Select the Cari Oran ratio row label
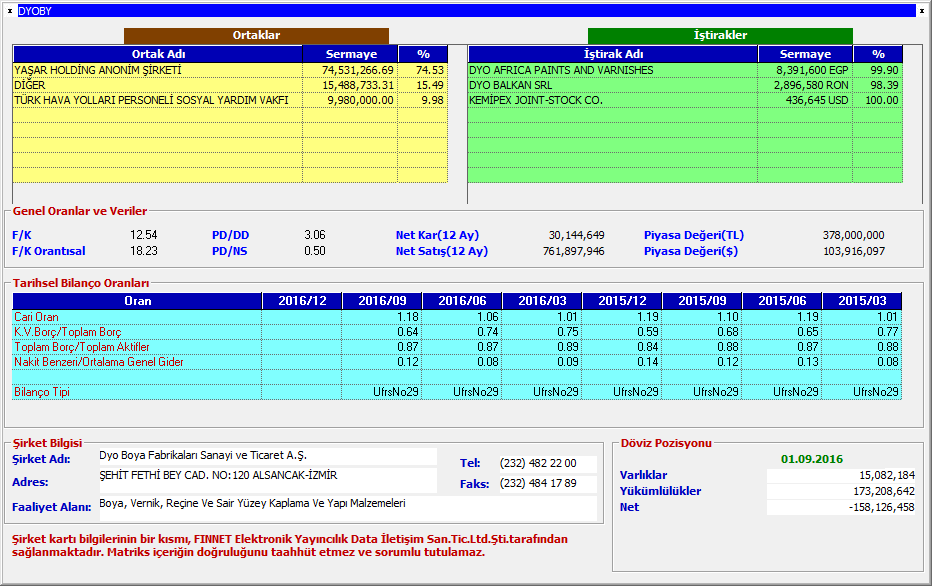 [x=36, y=317]
